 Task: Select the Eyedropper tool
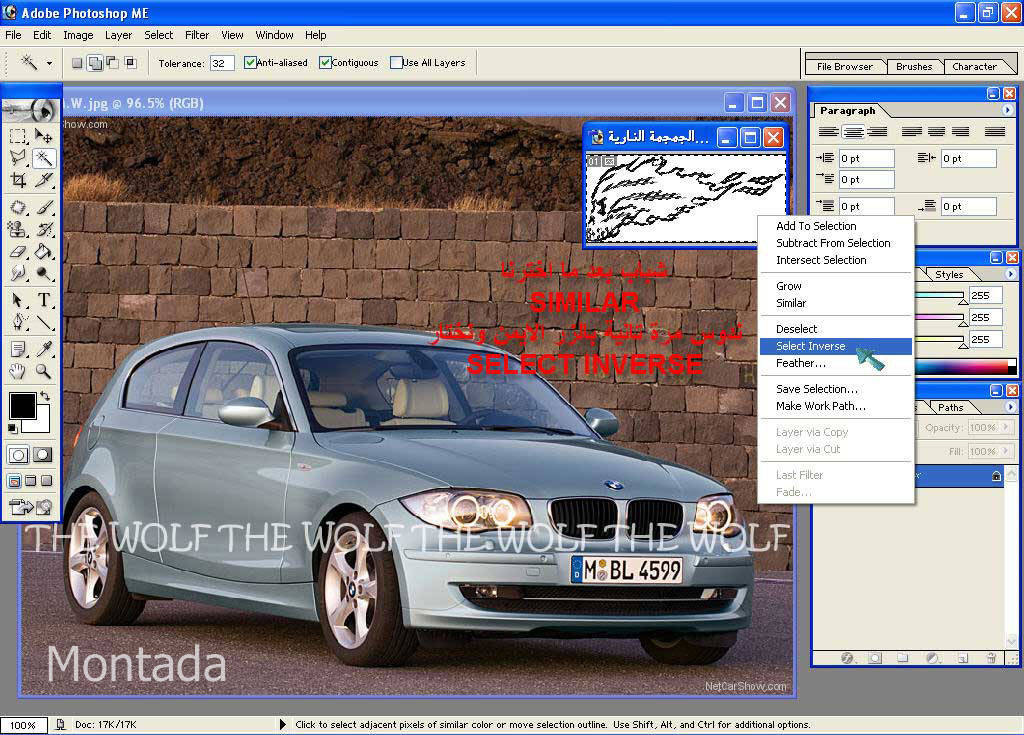click(x=44, y=349)
